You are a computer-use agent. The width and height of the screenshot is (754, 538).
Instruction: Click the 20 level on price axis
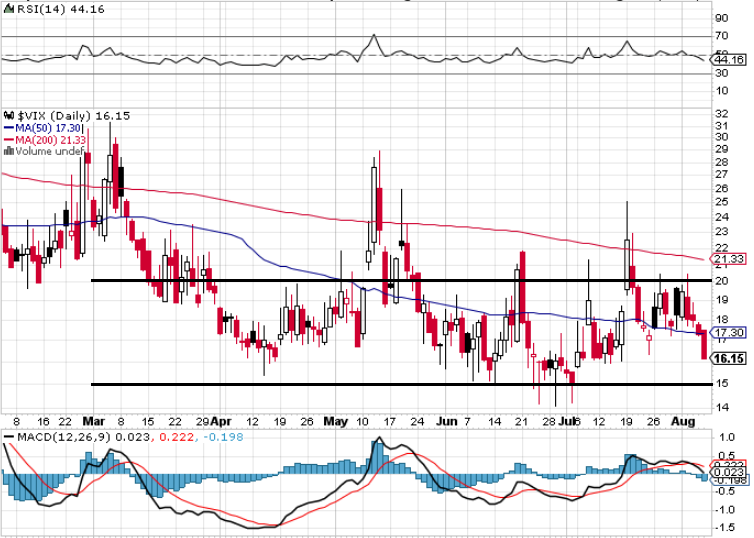[720, 281]
